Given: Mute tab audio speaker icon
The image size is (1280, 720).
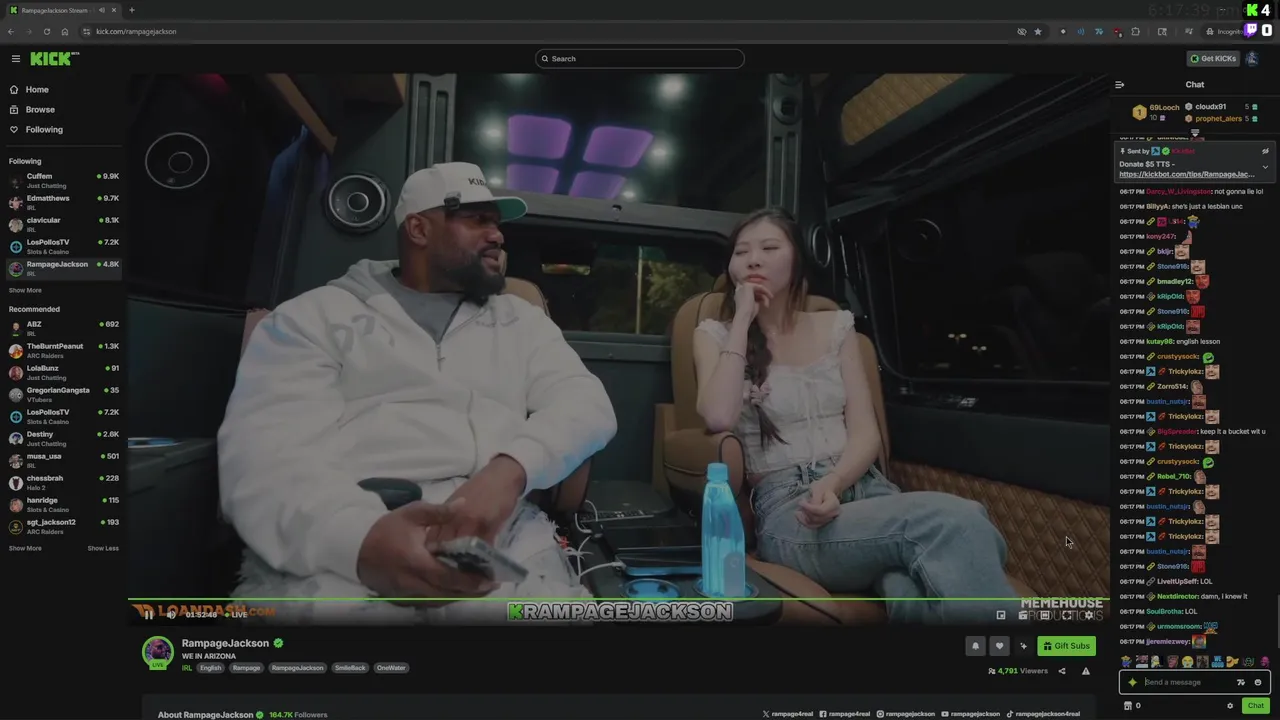Looking at the screenshot, I should [x=103, y=11].
